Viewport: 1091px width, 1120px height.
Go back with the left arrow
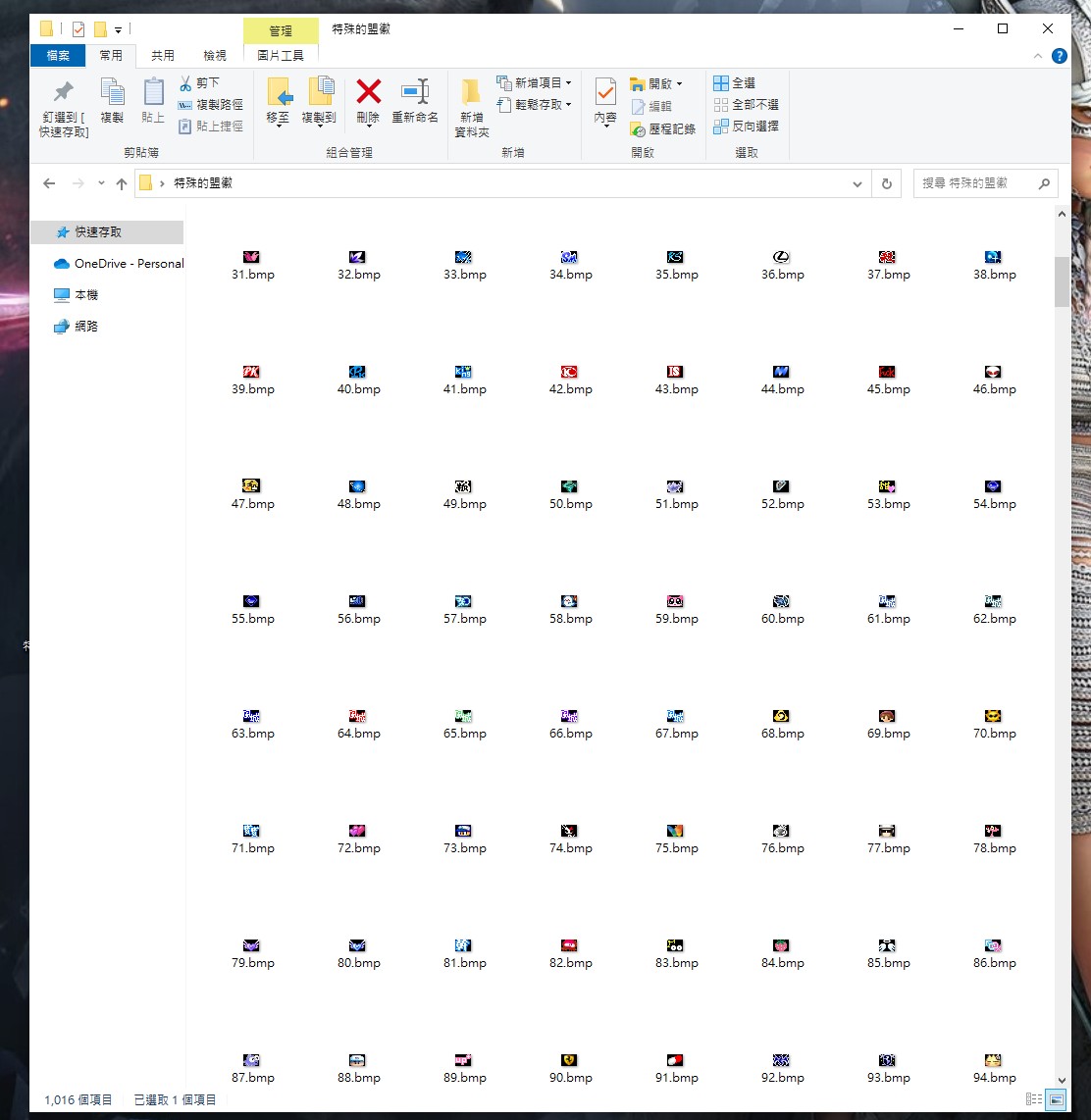pyautogui.click(x=49, y=183)
